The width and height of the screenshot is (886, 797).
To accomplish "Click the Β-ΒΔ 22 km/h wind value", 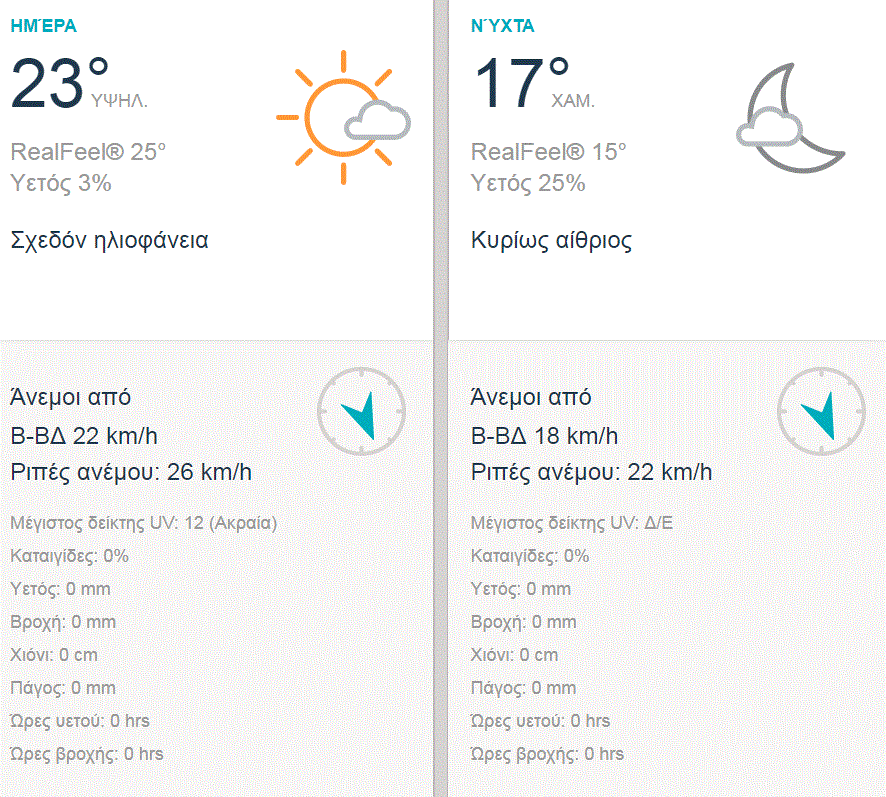I will click(x=84, y=436).
